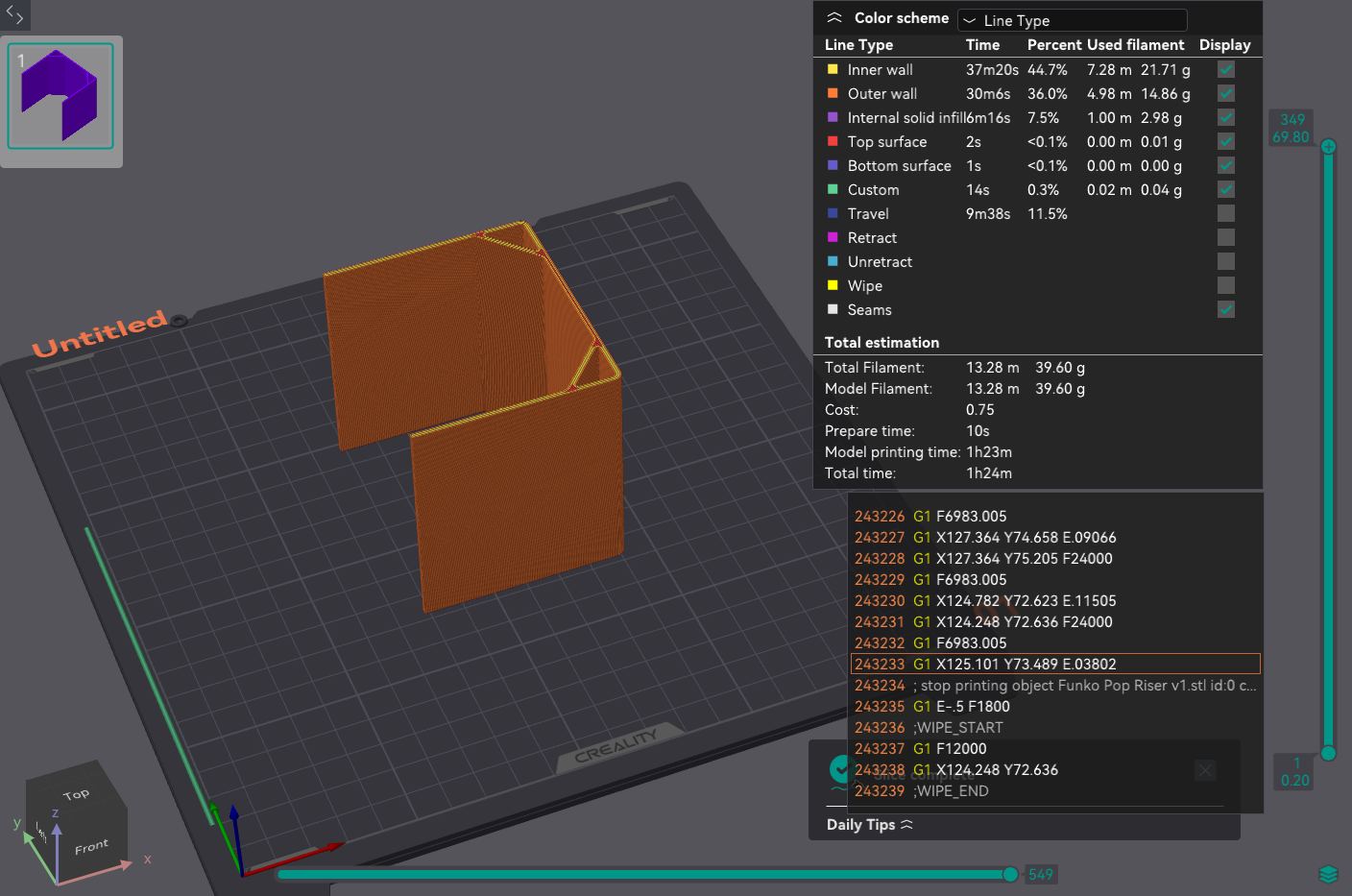Select the ;WIPE_START G-code line

tap(1055, 728)
